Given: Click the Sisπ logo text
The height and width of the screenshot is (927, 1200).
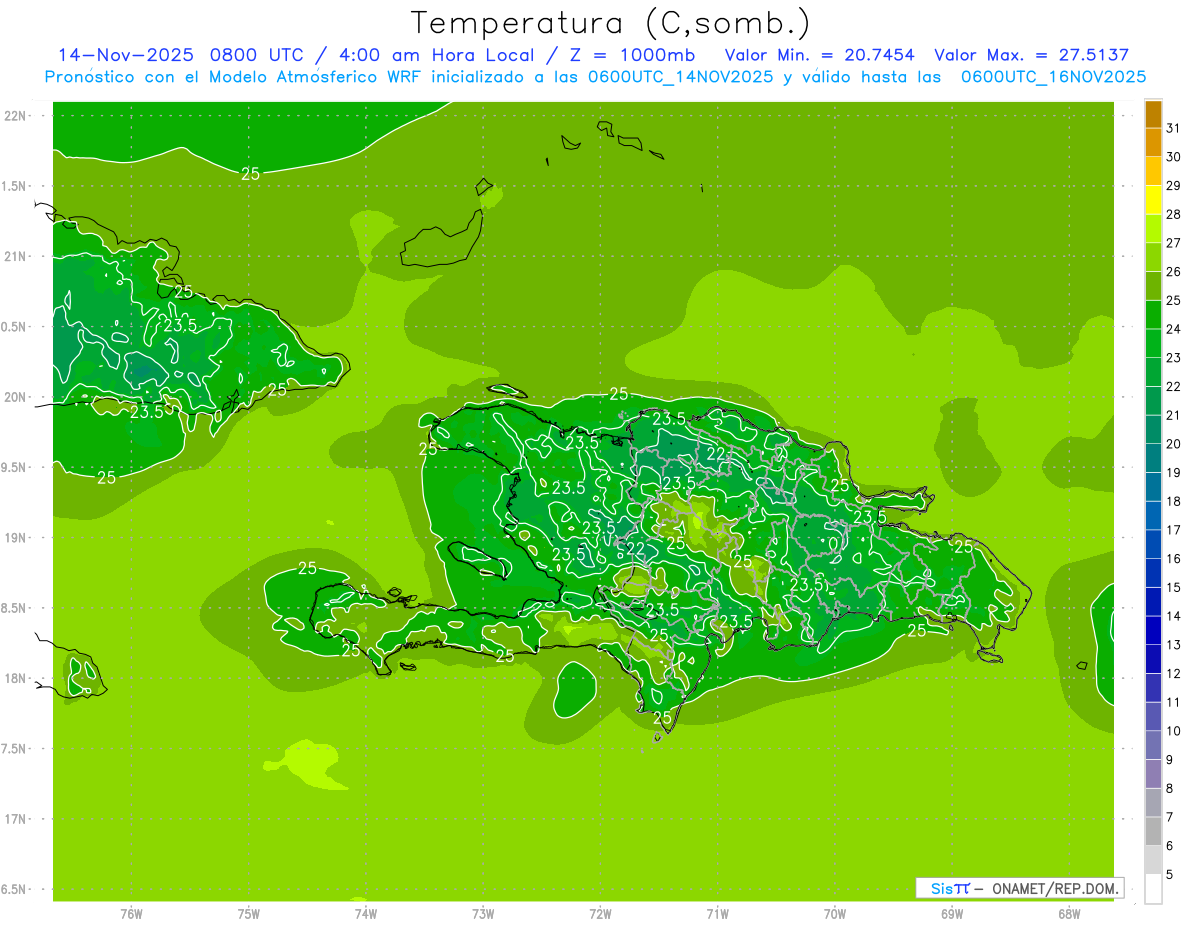Looking at the screenshot, I should pyautogui.click(x=949, y=888).
